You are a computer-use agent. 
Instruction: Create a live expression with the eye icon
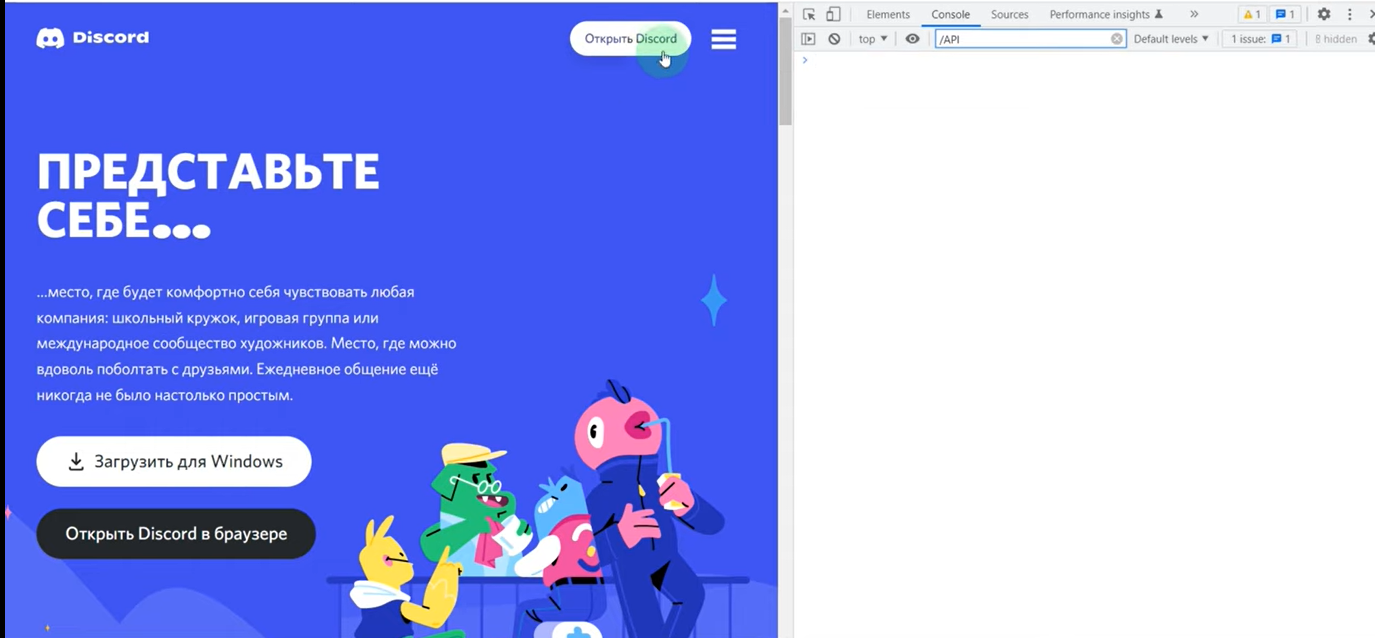[912, 39]
